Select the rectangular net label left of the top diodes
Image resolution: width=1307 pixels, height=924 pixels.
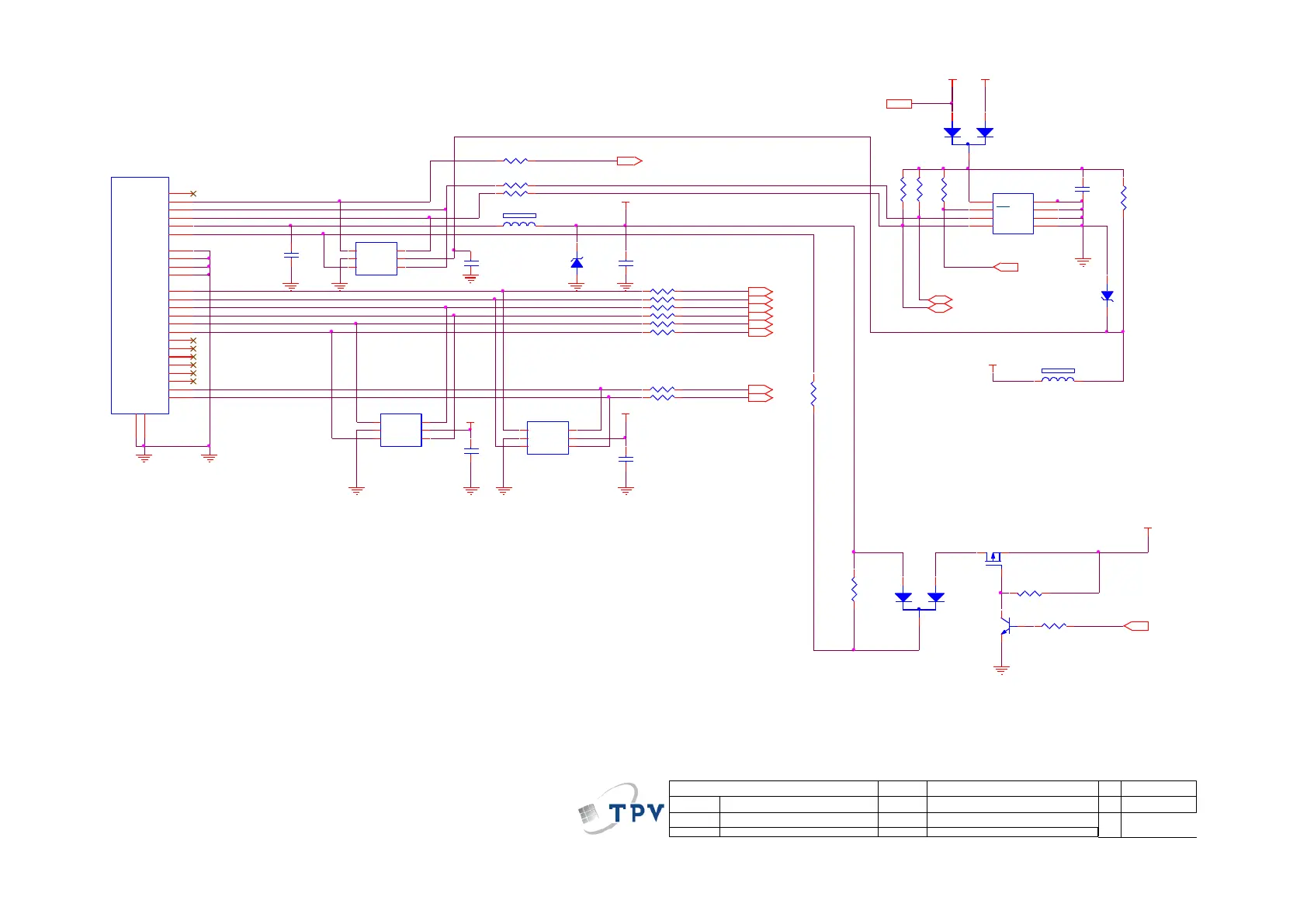point(899,103)
